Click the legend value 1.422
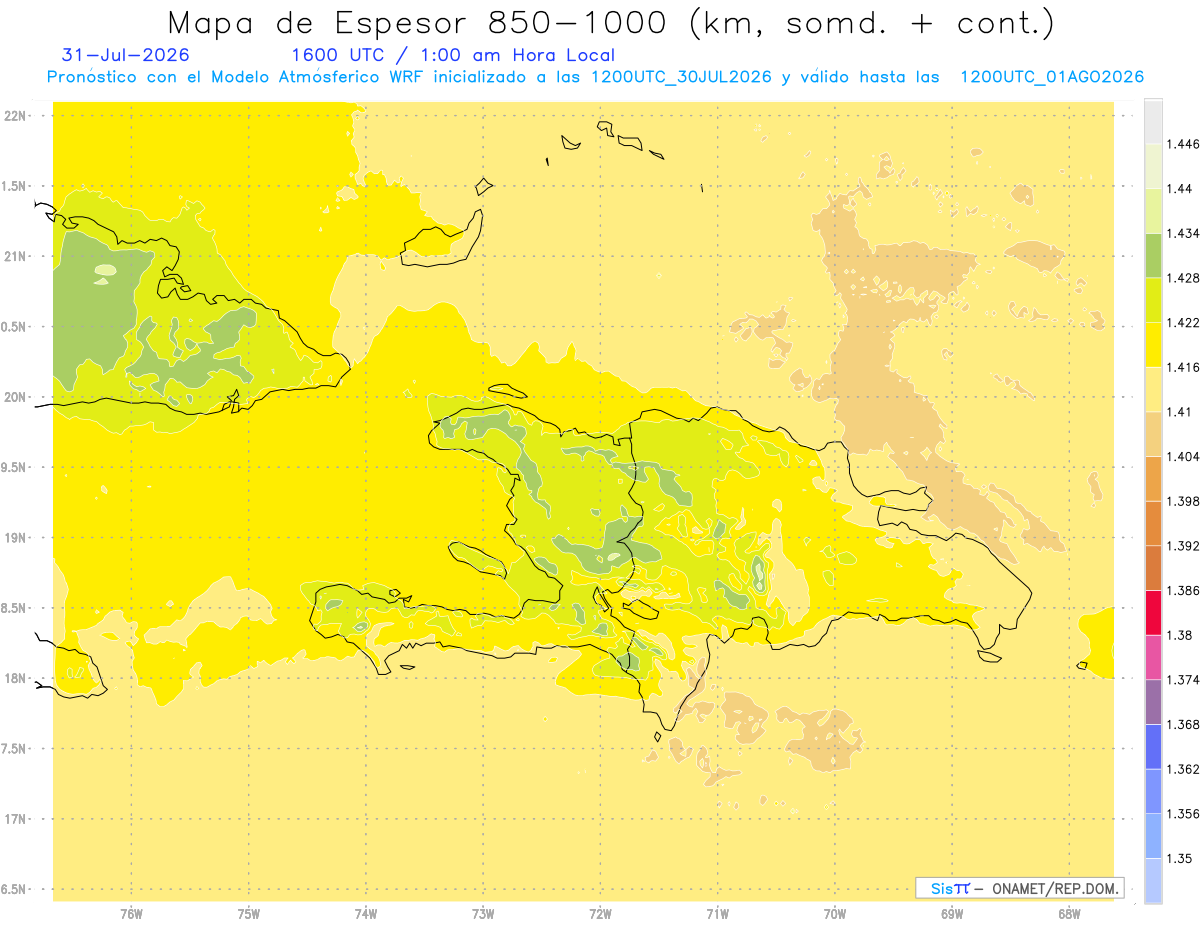 coord(1183,323)
